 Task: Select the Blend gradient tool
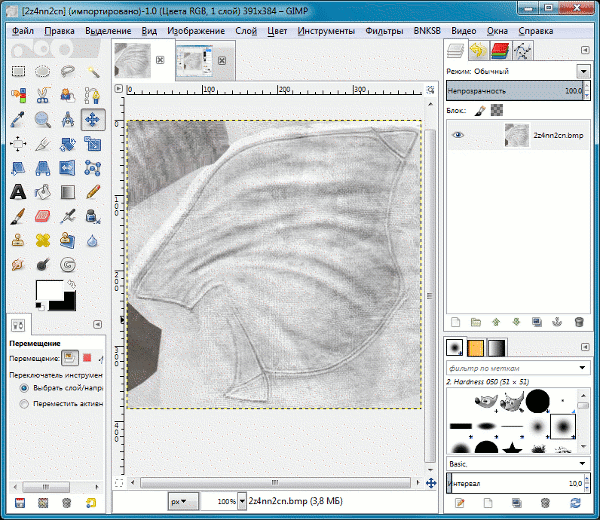pyautogui.click(x=68, y=192)
